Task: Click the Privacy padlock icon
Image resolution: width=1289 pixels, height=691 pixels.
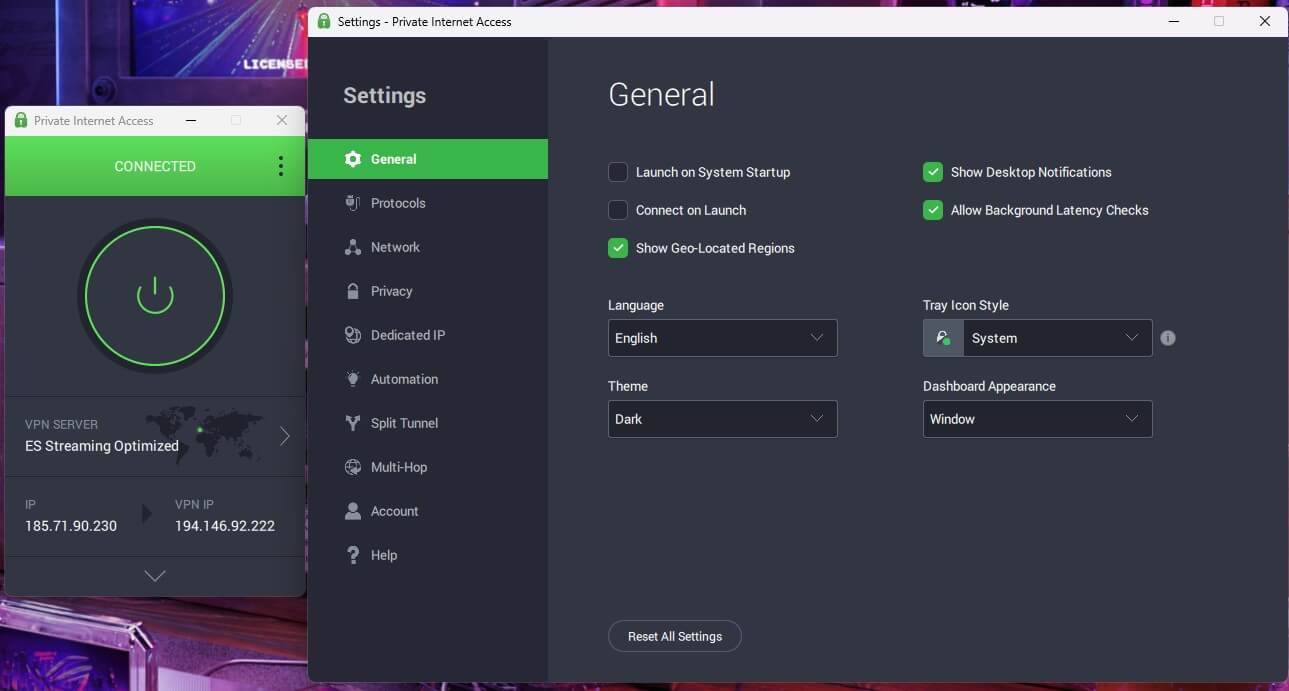Action: (x=352, y=291)
